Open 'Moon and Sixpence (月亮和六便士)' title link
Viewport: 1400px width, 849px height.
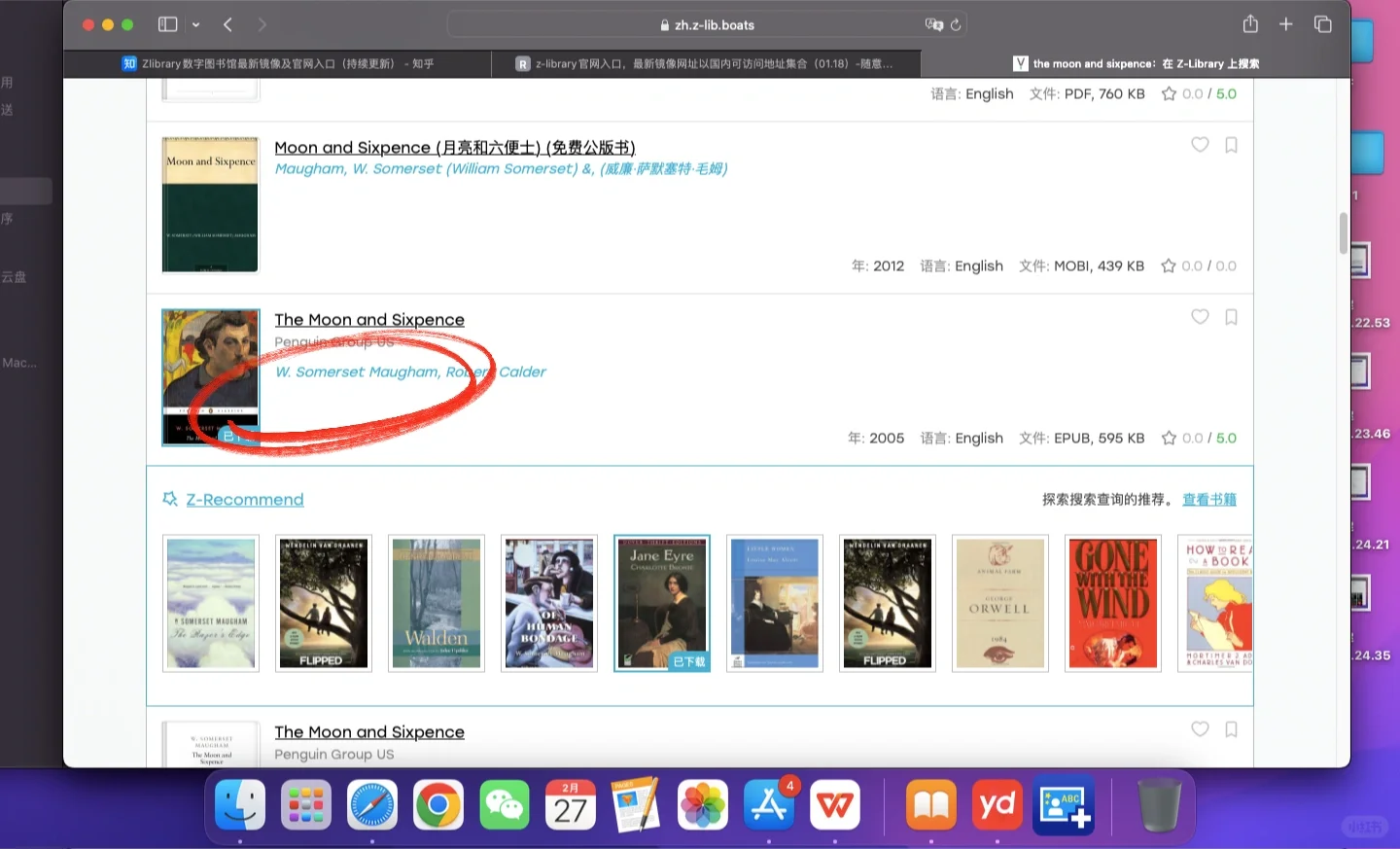(455, 147)
